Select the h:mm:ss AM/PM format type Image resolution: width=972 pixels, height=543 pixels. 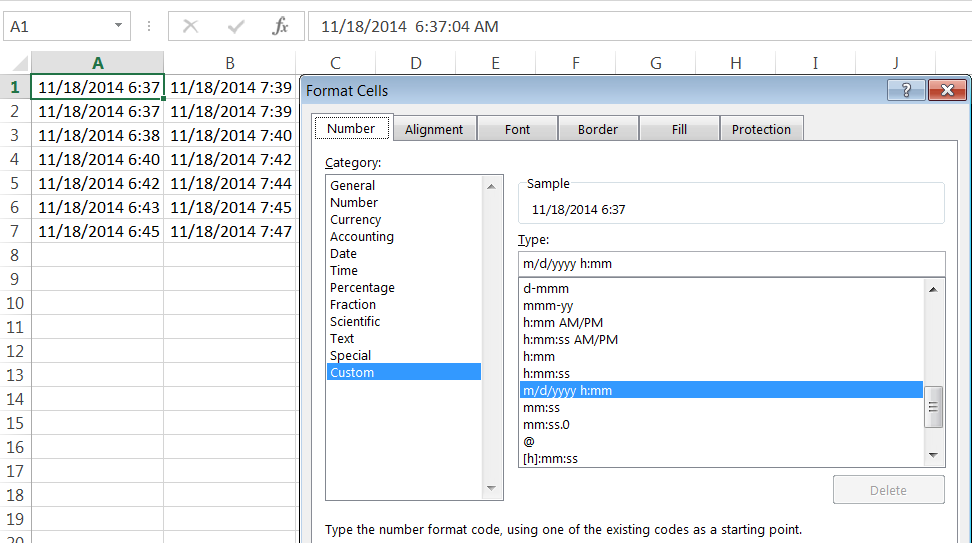570,340
